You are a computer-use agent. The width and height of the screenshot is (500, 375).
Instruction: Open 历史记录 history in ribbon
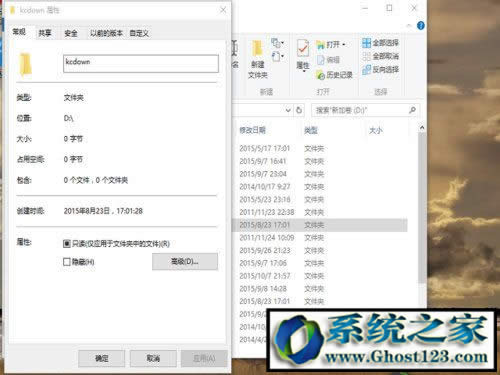pyautogui.click(x=334, y=75)
